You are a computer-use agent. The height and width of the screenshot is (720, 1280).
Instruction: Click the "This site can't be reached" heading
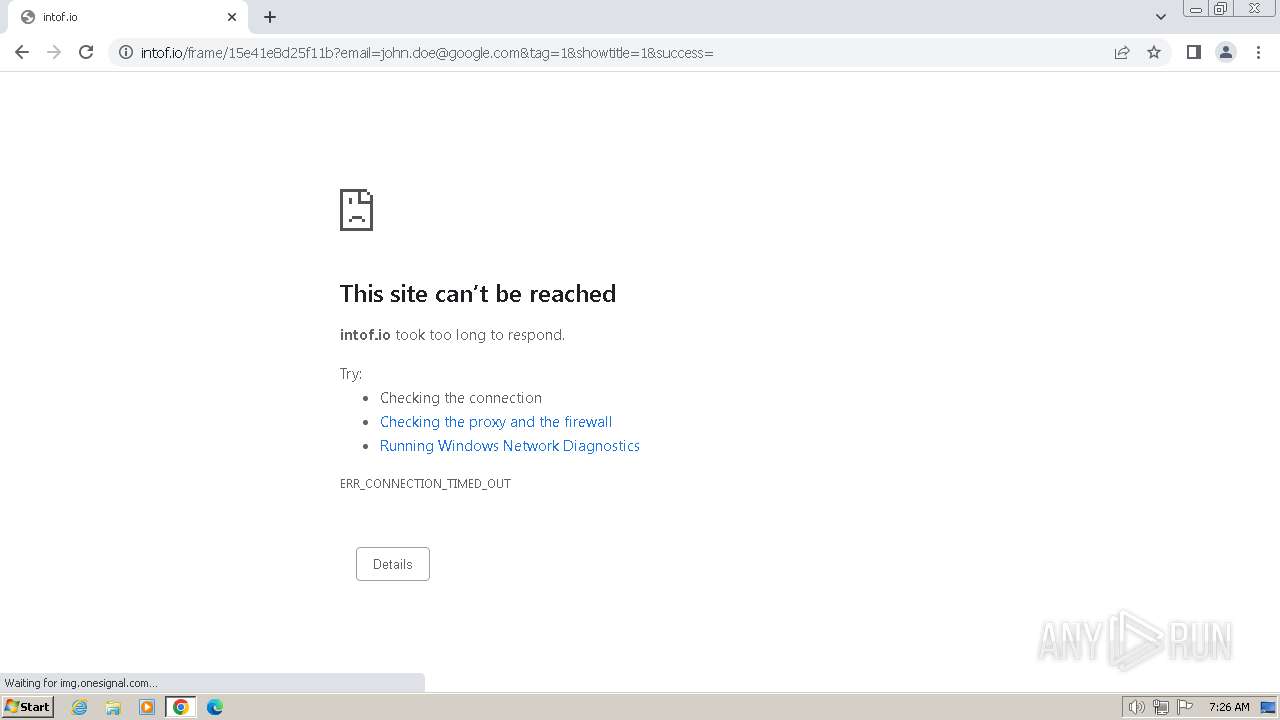[x=478, y=294]
